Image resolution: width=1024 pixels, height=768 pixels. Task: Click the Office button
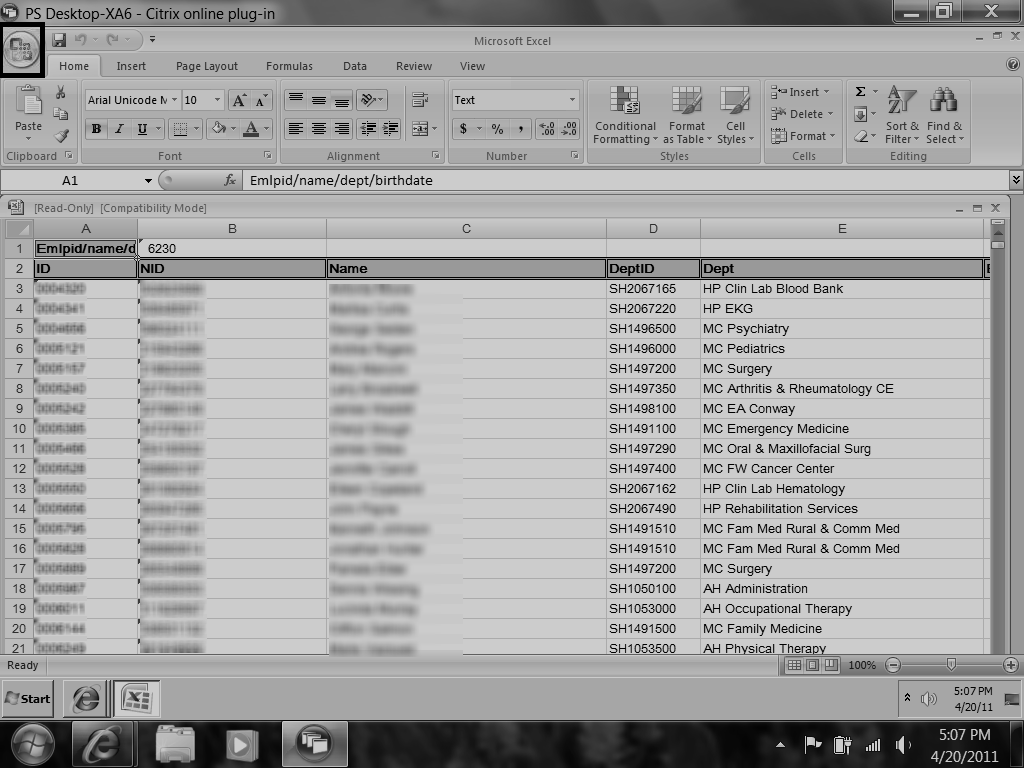pos(22,49)
